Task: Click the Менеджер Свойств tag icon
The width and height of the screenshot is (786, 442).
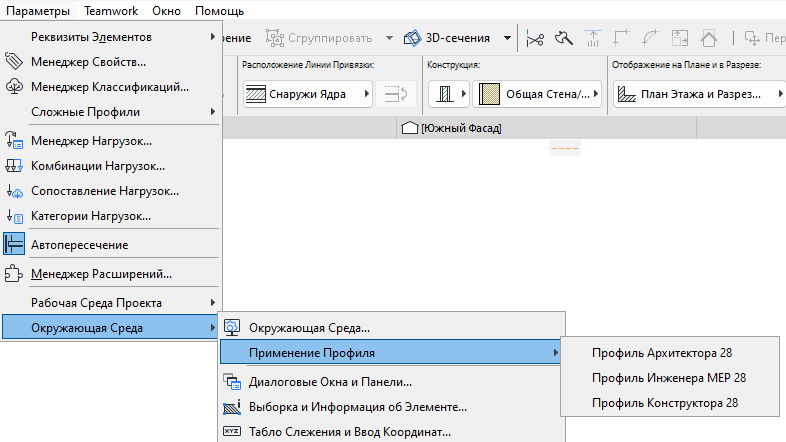Action: coord(14,61)
